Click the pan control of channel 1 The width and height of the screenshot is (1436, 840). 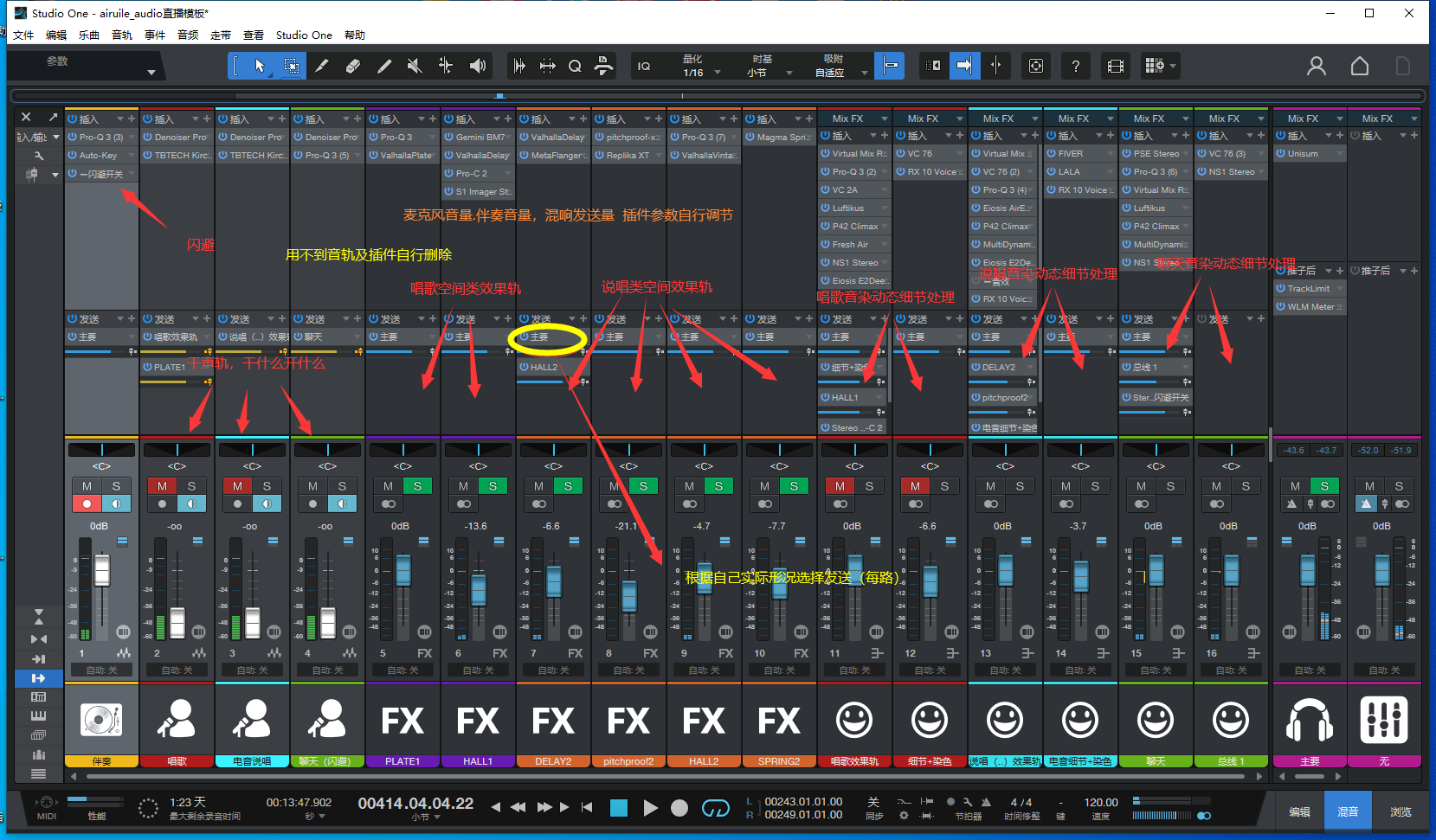101,450
